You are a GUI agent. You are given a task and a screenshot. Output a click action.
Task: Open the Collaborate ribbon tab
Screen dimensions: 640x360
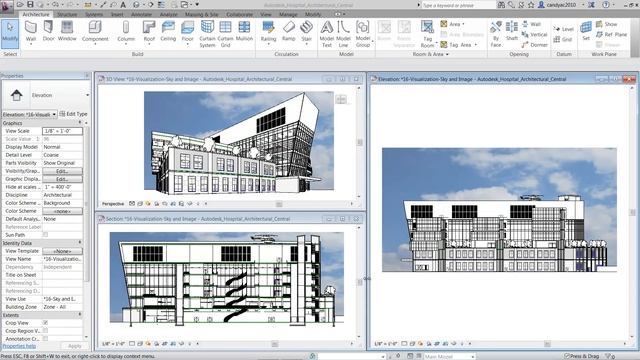tap(240, 14)
